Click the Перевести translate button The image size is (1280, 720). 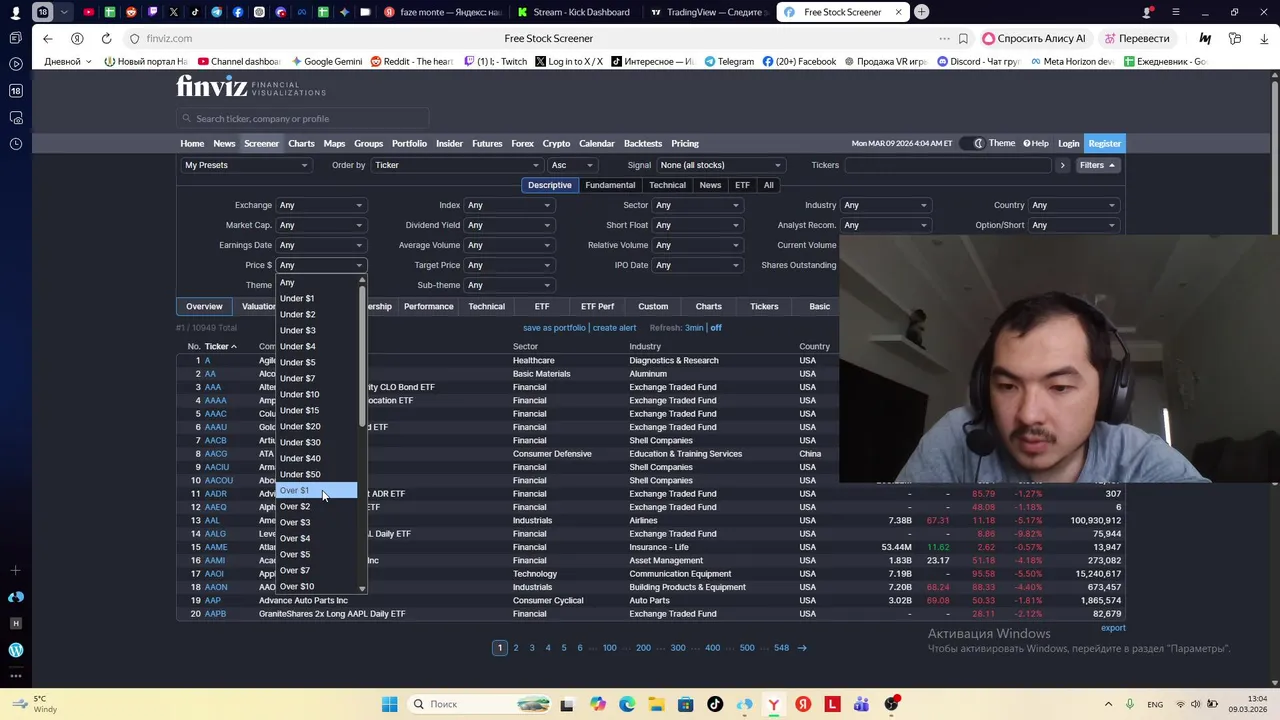[1137, 38]
